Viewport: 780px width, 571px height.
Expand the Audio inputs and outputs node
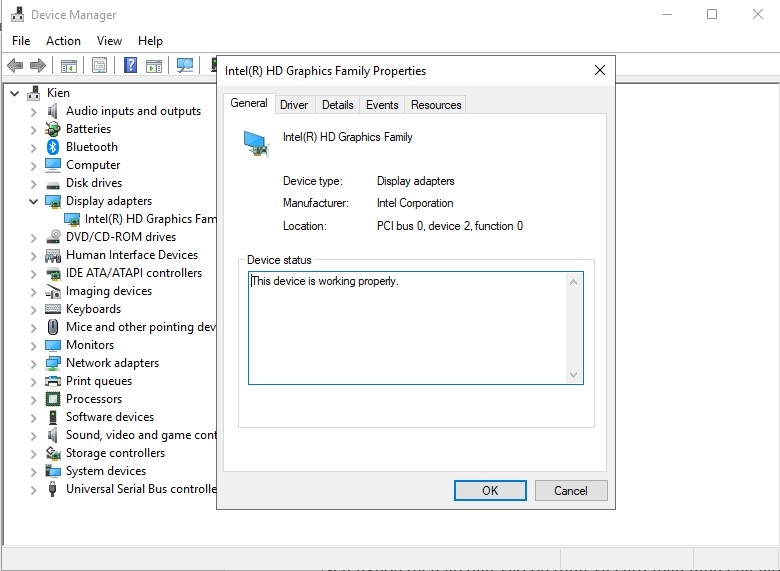coord(33,111)
